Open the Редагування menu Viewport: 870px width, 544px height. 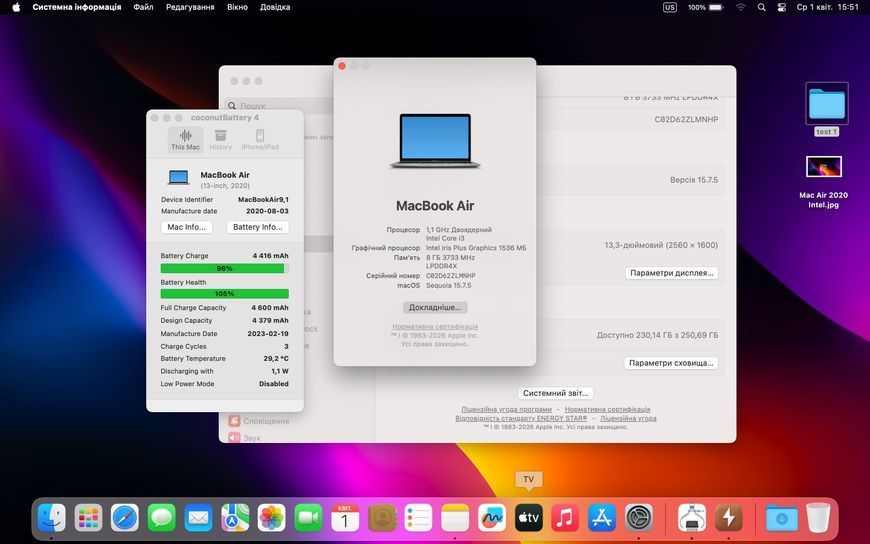[x=190, y=7]
